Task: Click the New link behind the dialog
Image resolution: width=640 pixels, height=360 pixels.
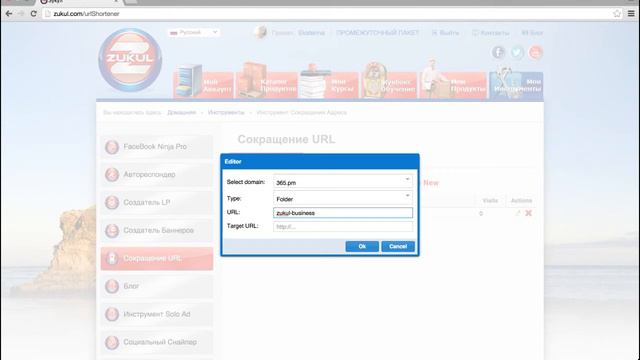Action: click(431, 183)
